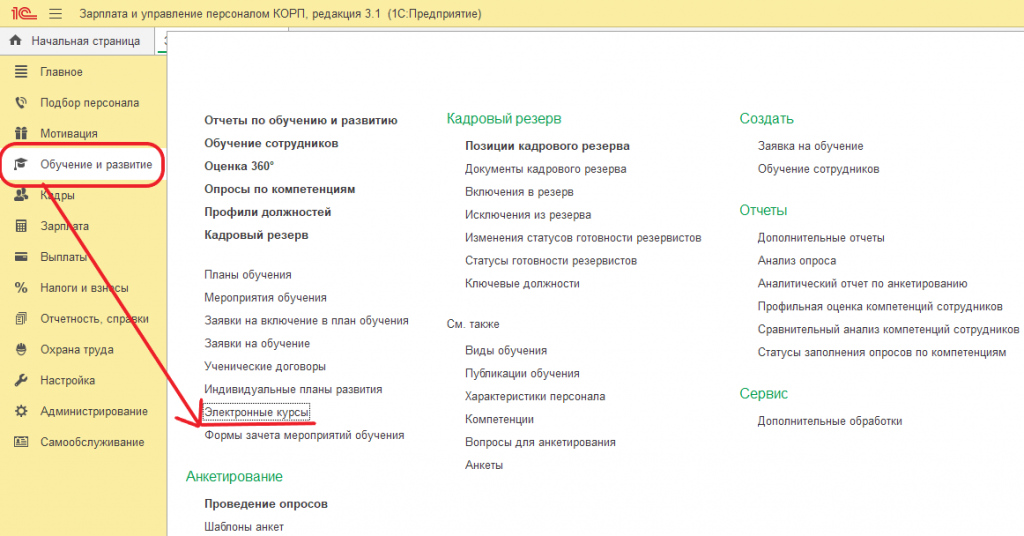
Task: Click the Администрирование gear icon
Action: pos(21,411)
